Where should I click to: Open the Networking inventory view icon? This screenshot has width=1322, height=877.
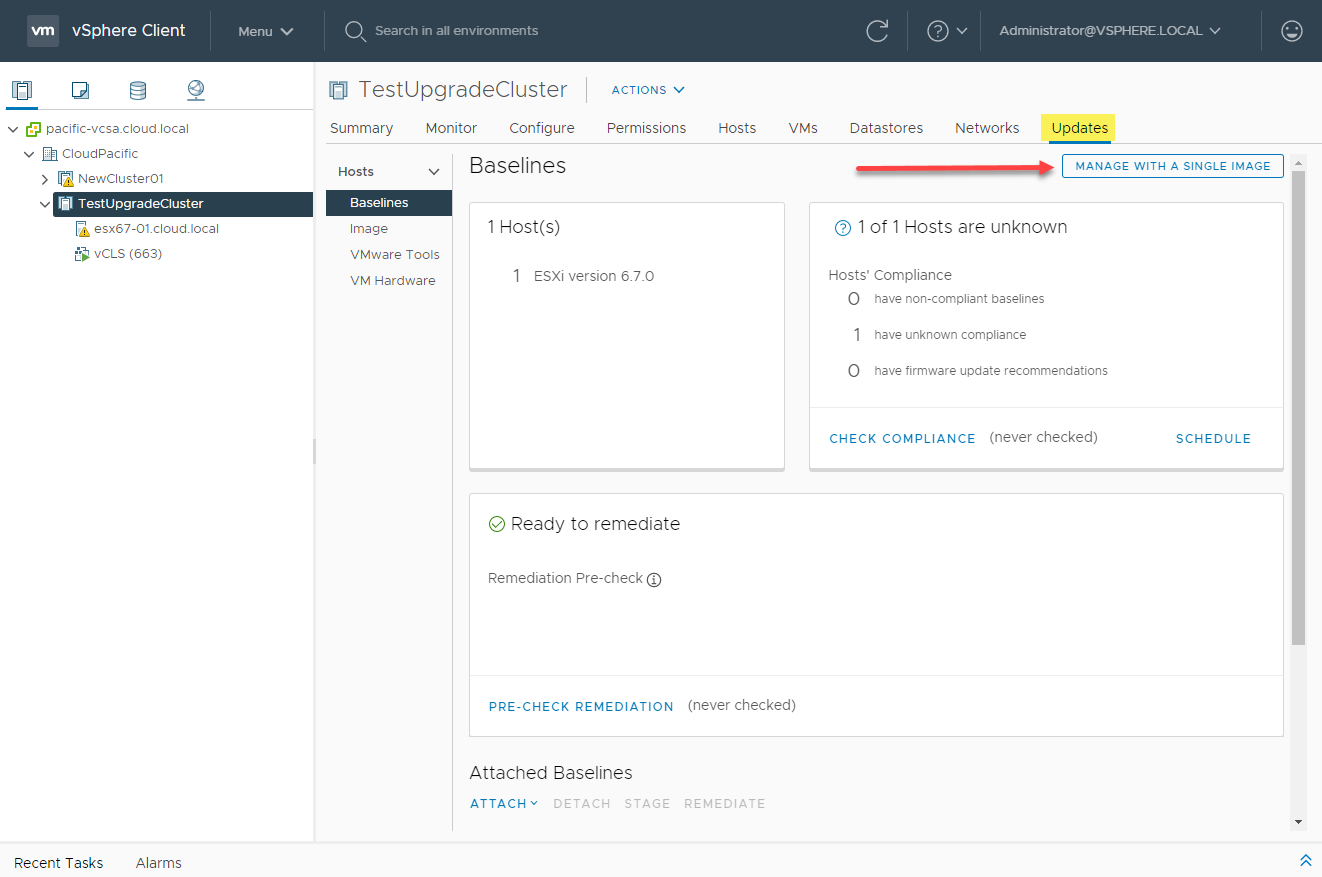click(x=196, y=91)
